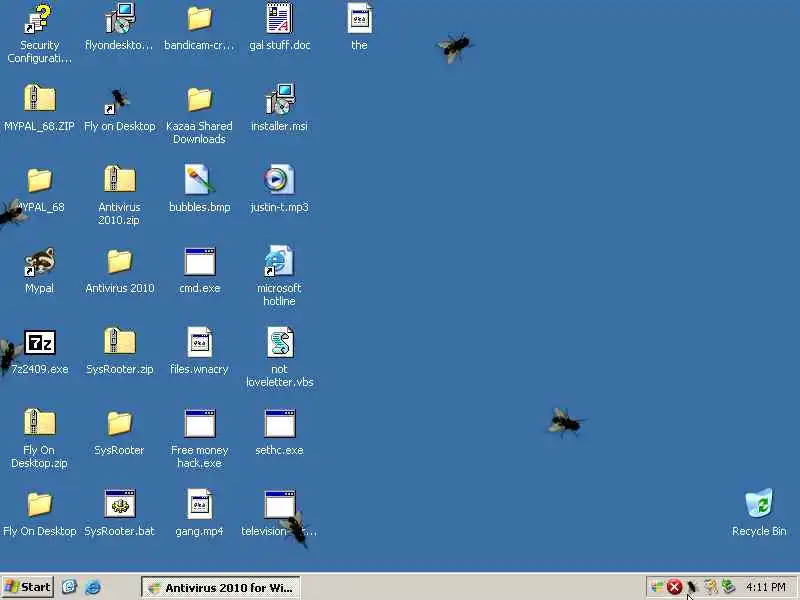Click the red X security alert tray icon
This screenshot has height=600, width=800.
click(674, 587)
